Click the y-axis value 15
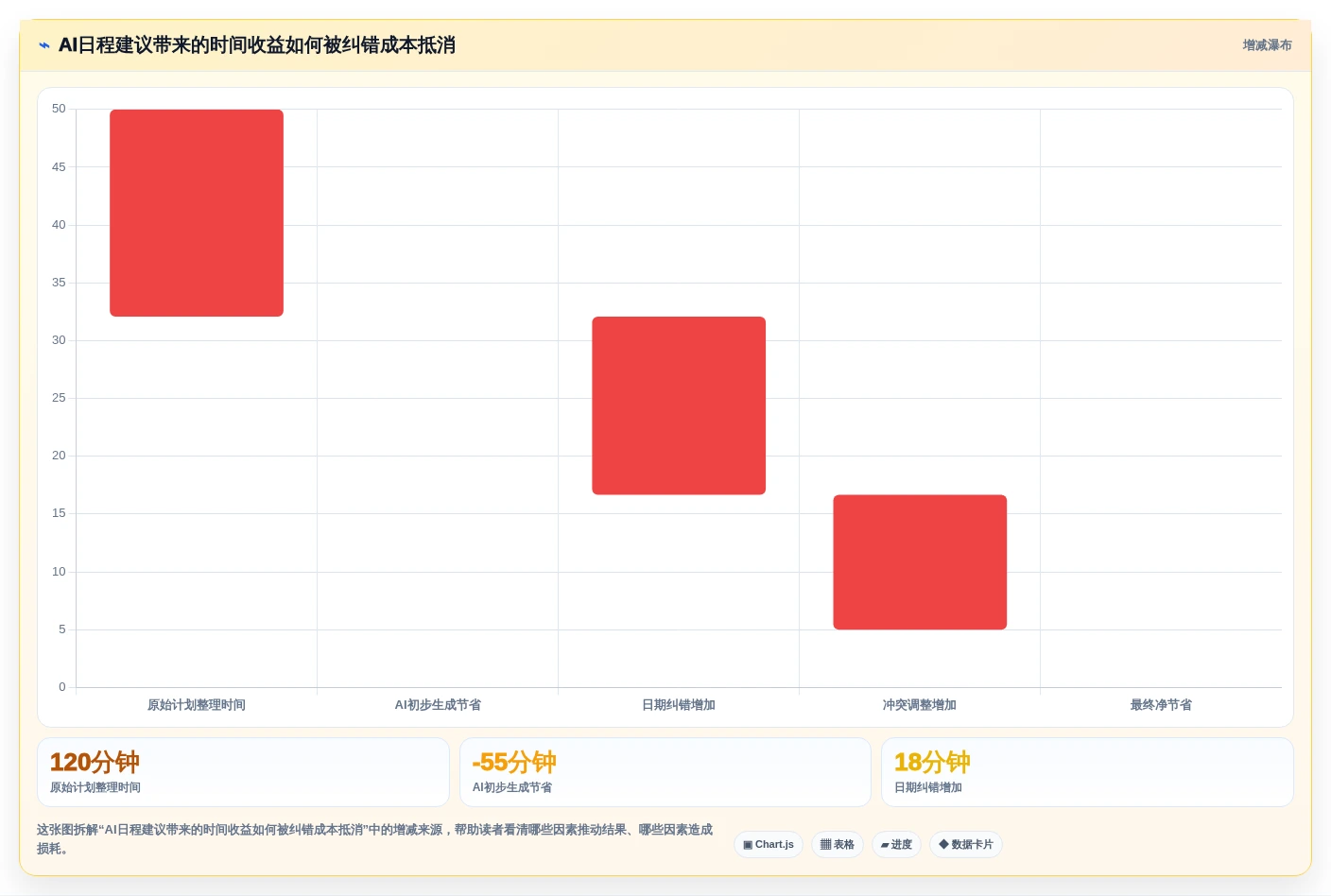The width and height of the screenshot is (1331, 896). tap(59, 513)
